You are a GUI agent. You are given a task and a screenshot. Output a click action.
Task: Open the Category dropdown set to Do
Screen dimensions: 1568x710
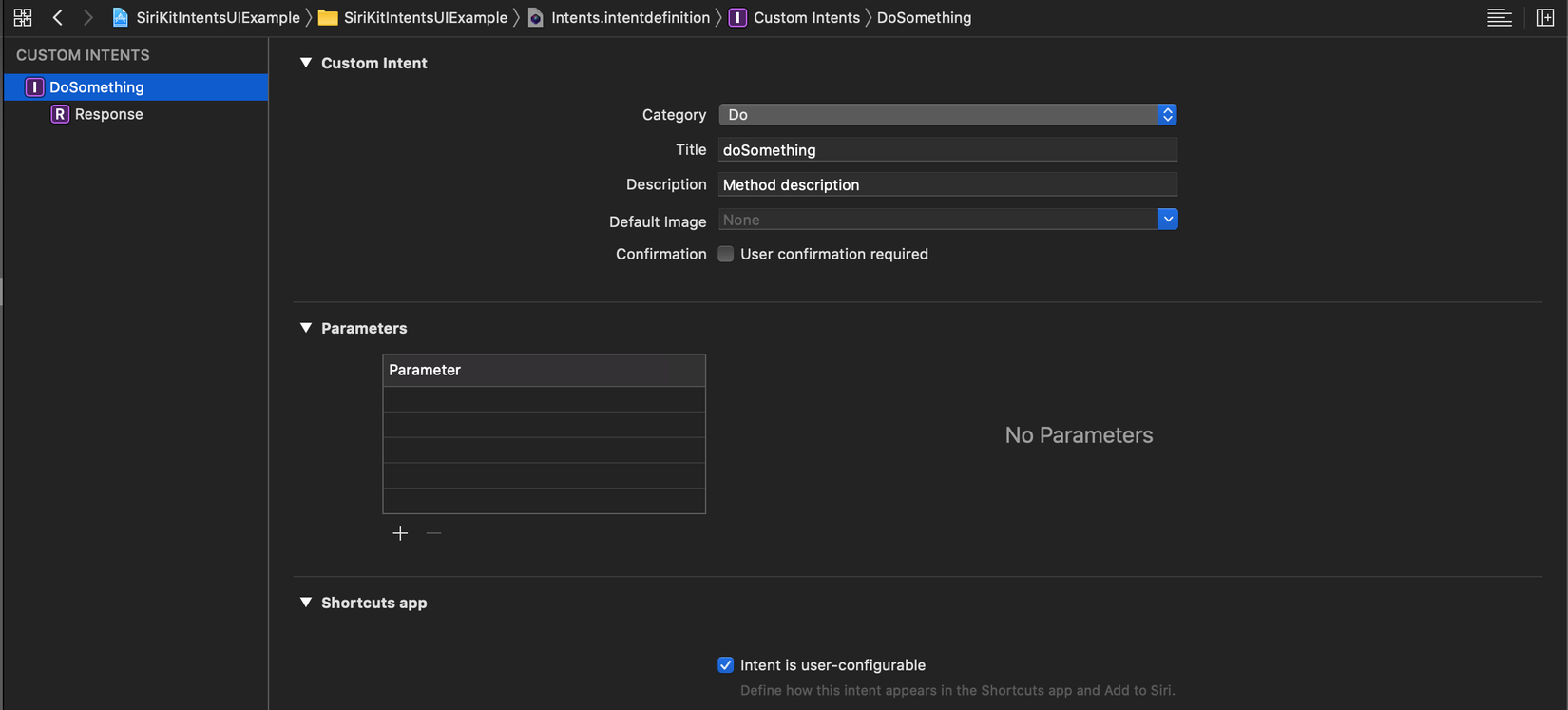pos(947,115)
